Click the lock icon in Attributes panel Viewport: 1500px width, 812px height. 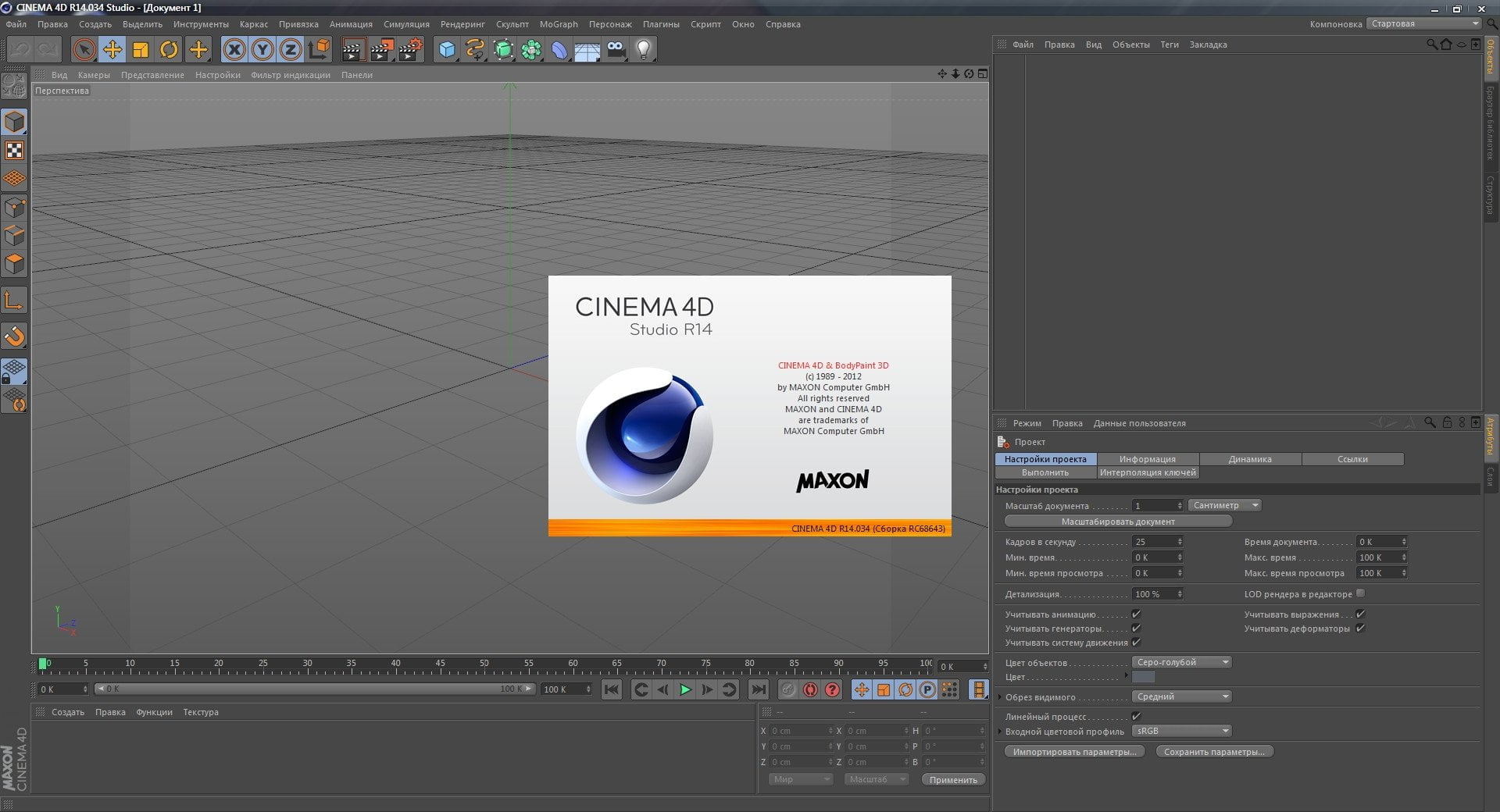1447,422
